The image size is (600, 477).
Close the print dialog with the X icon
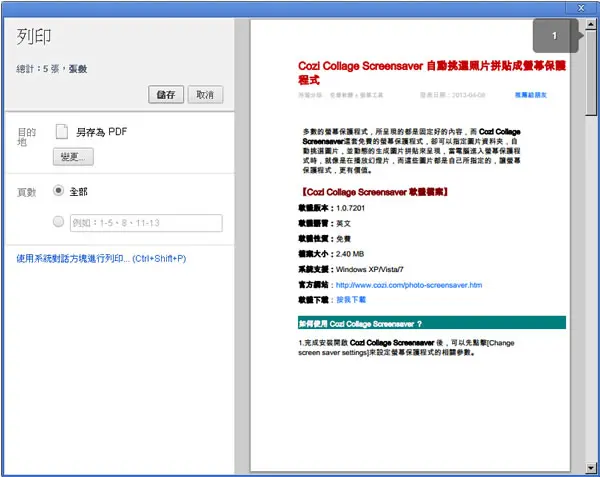coord(581,8)
